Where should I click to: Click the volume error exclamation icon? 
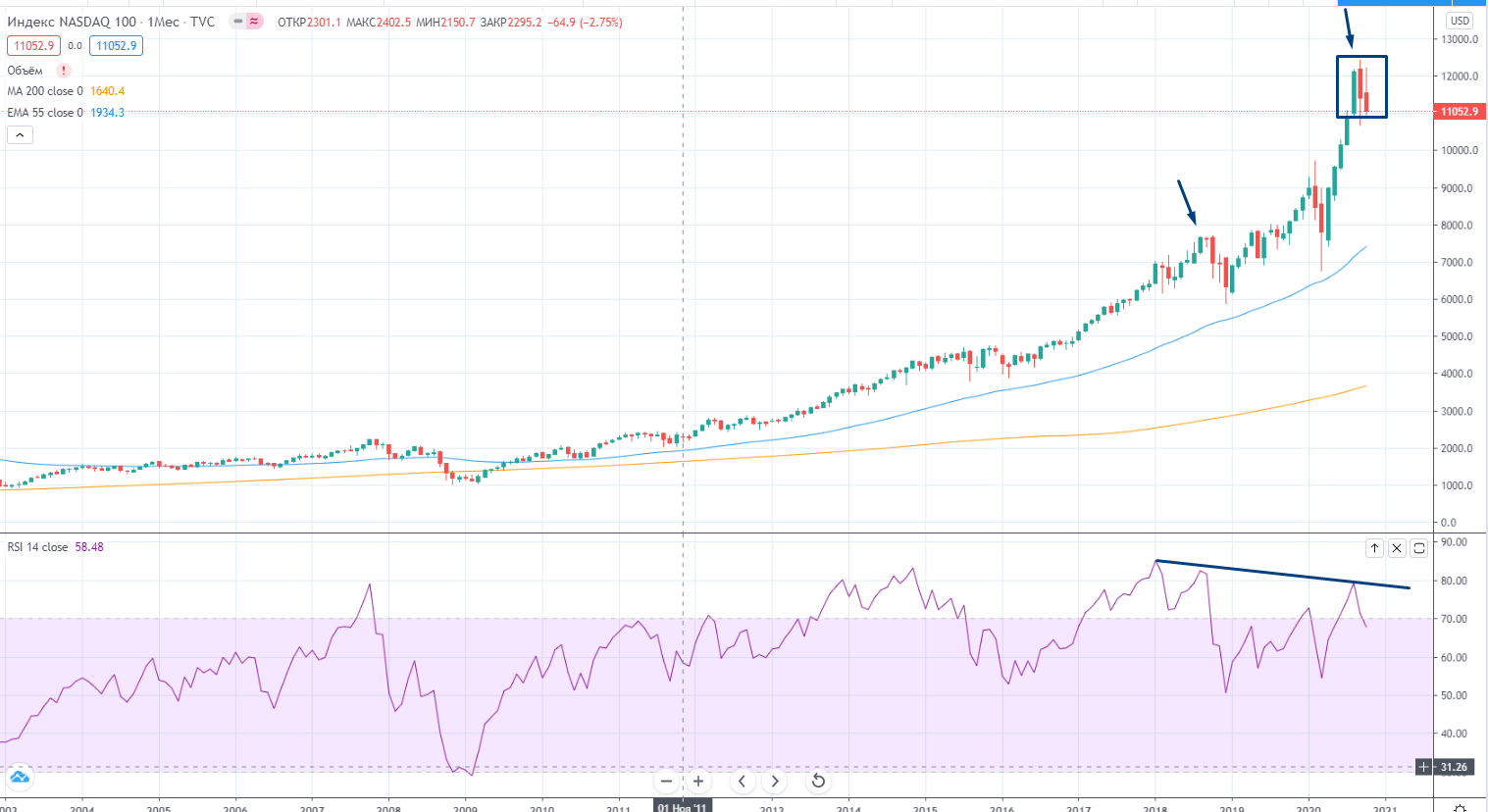point(64,71)
